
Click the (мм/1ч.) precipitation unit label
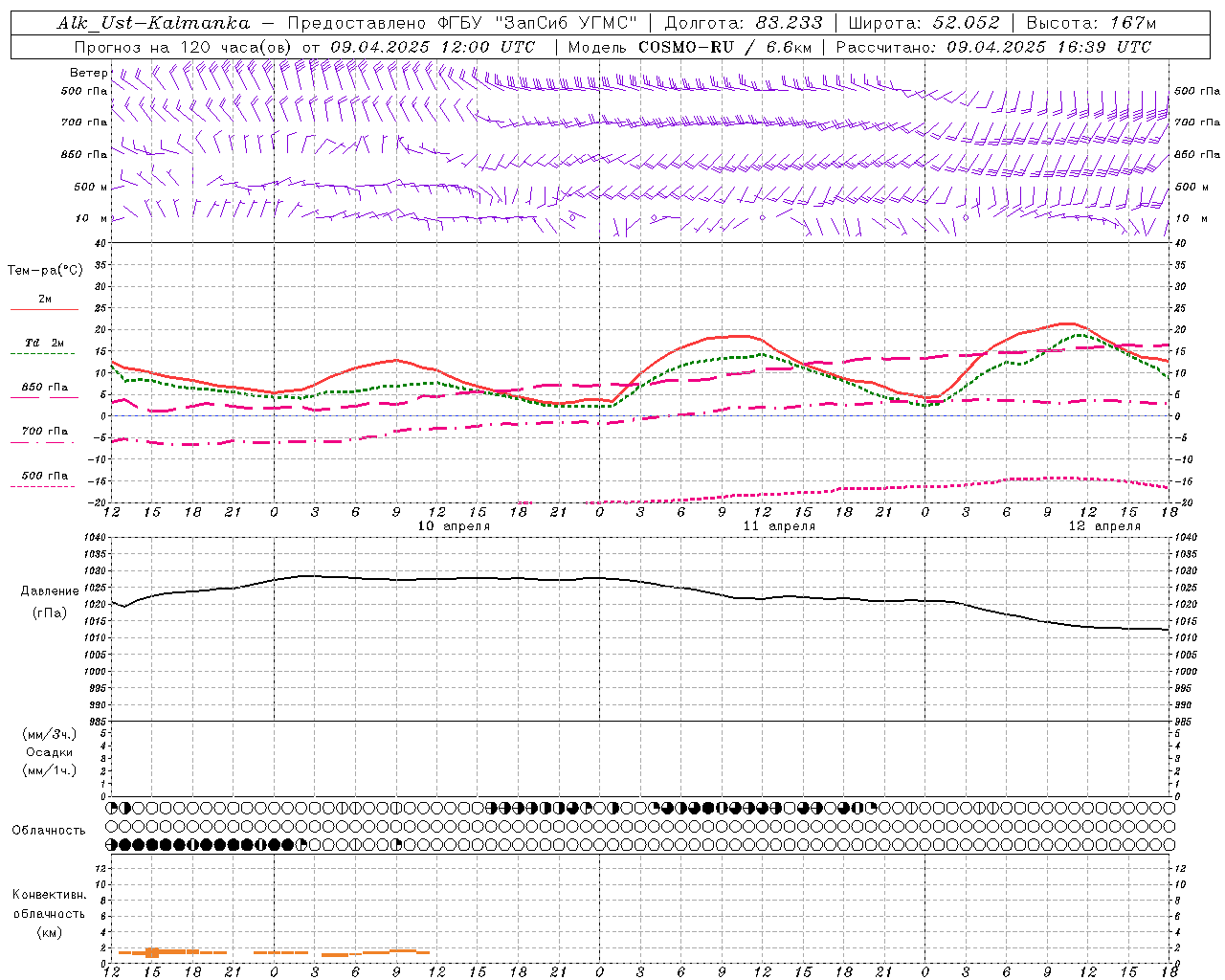(50, 770)
